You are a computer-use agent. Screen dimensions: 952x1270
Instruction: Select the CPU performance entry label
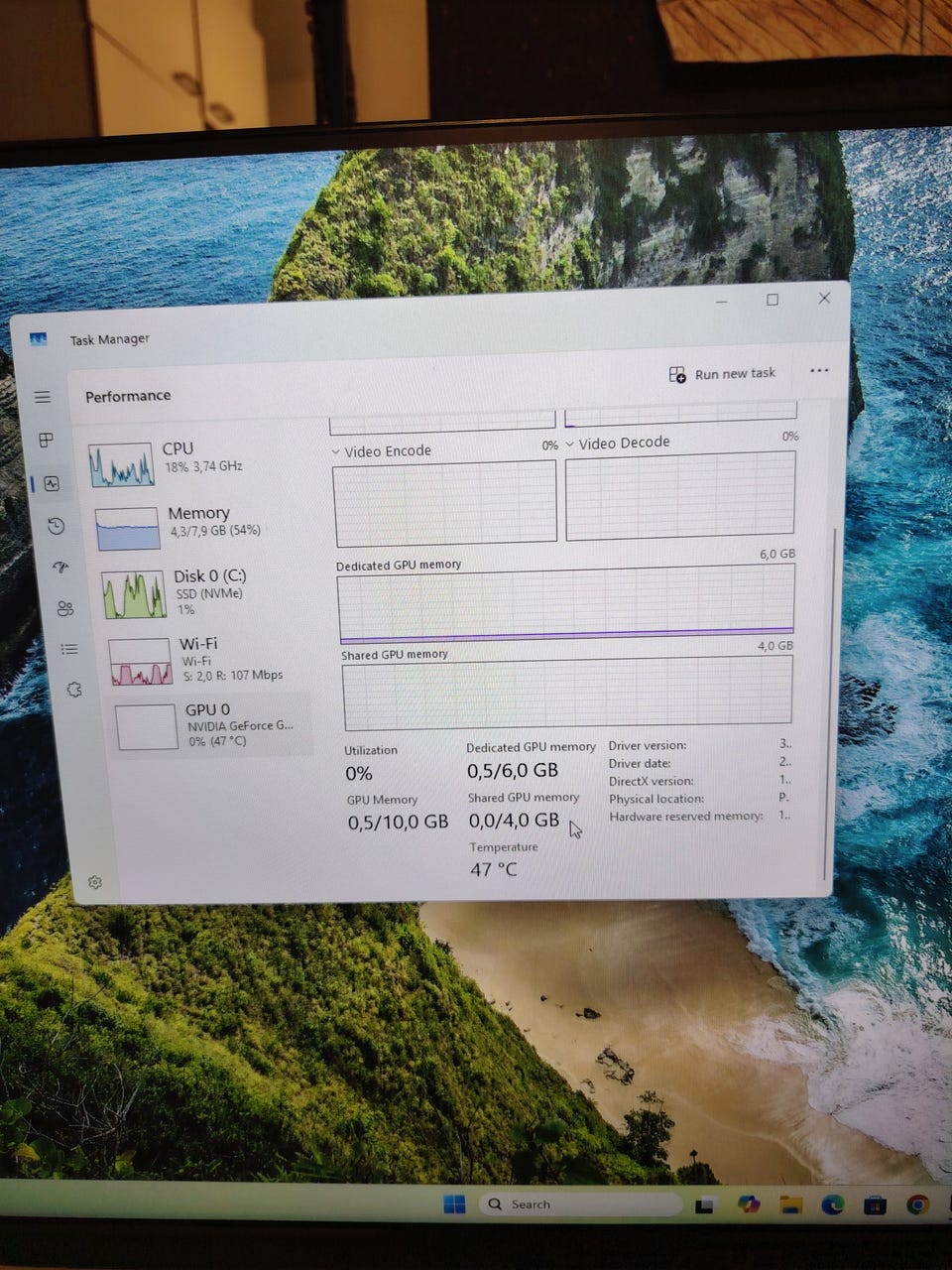(178, 448)
